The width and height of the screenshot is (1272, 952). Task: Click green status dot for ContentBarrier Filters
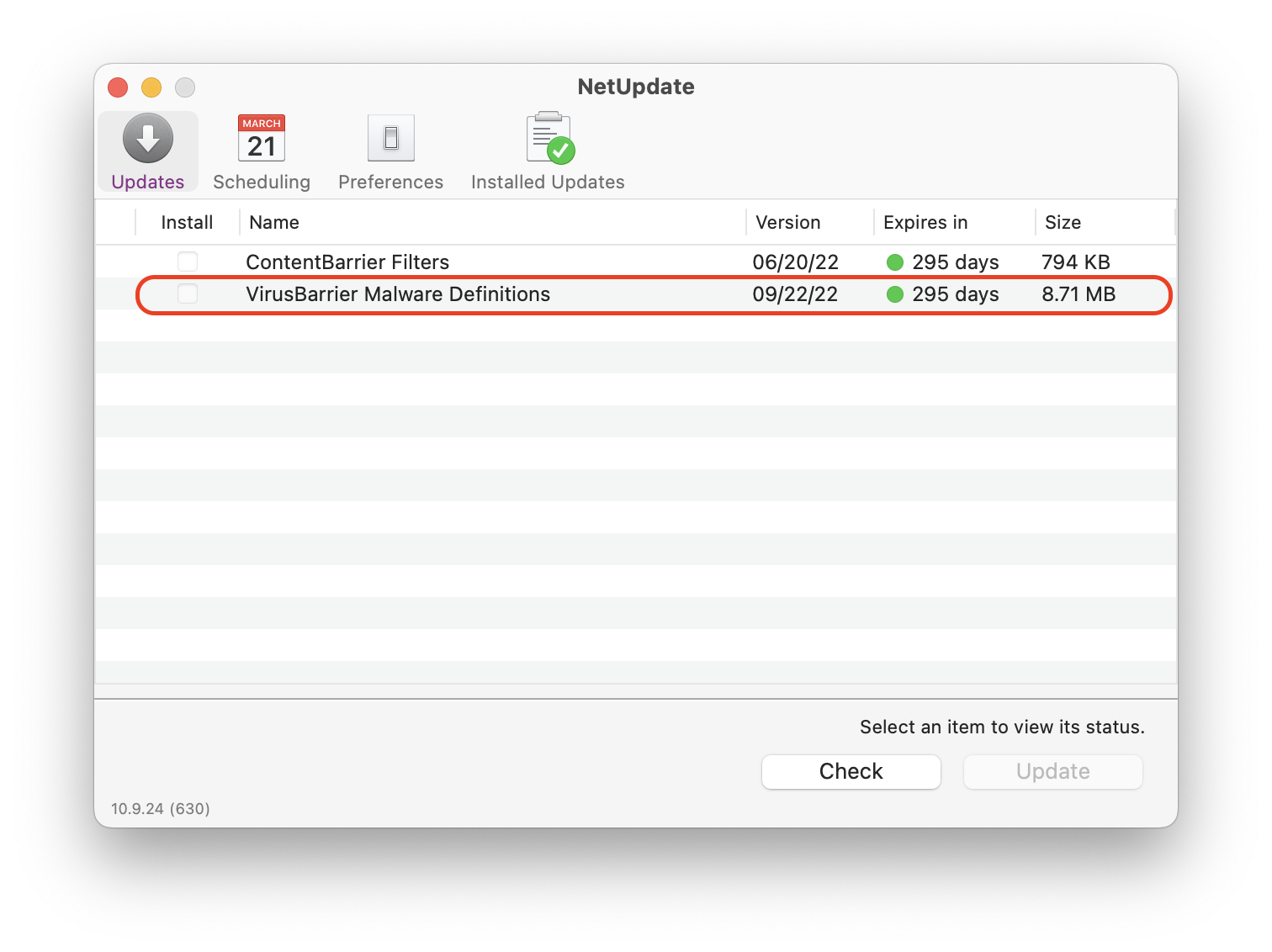[x=895, y=262]
